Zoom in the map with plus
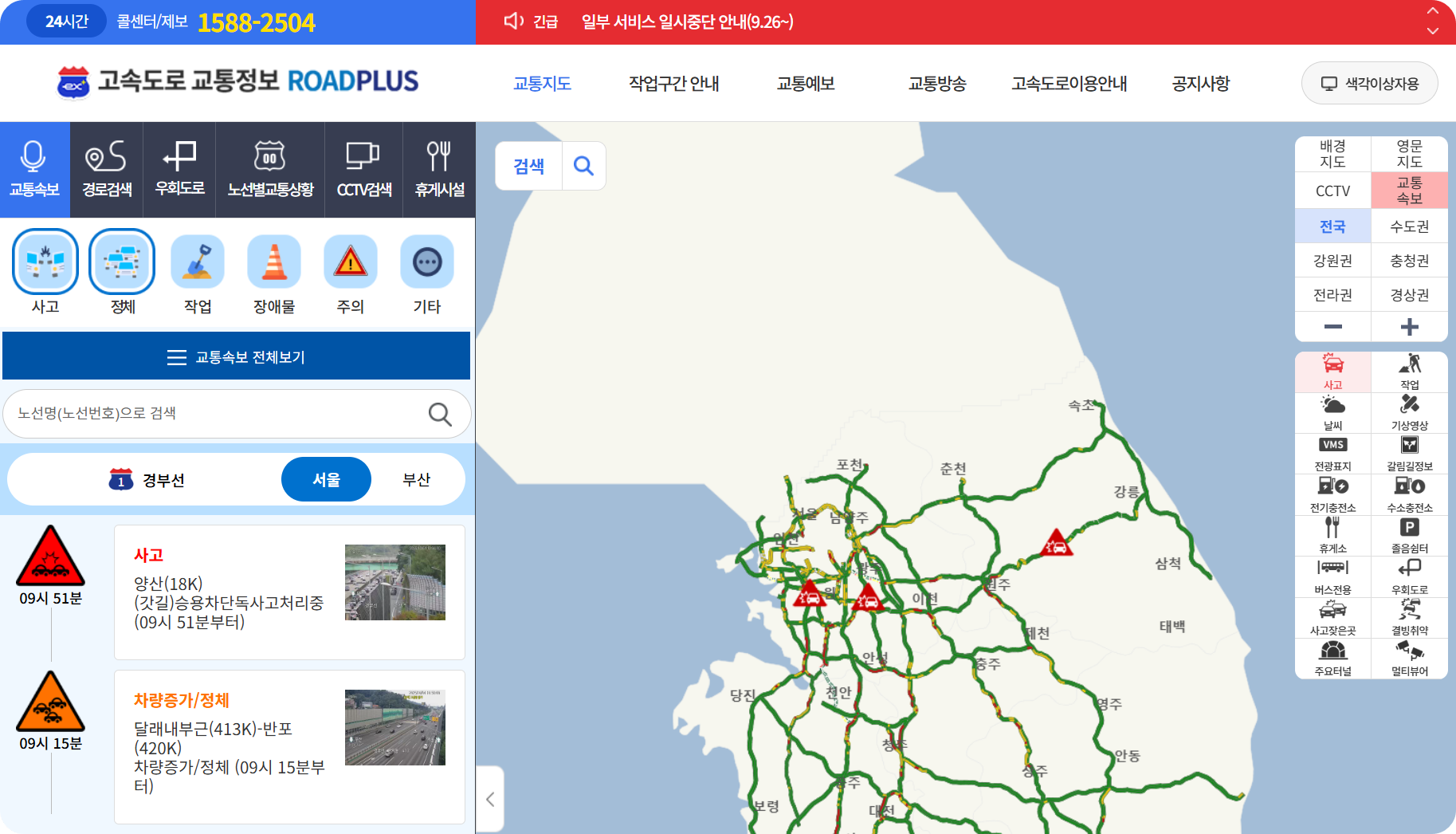1456x834 pixels. (x=1410, y=327)
